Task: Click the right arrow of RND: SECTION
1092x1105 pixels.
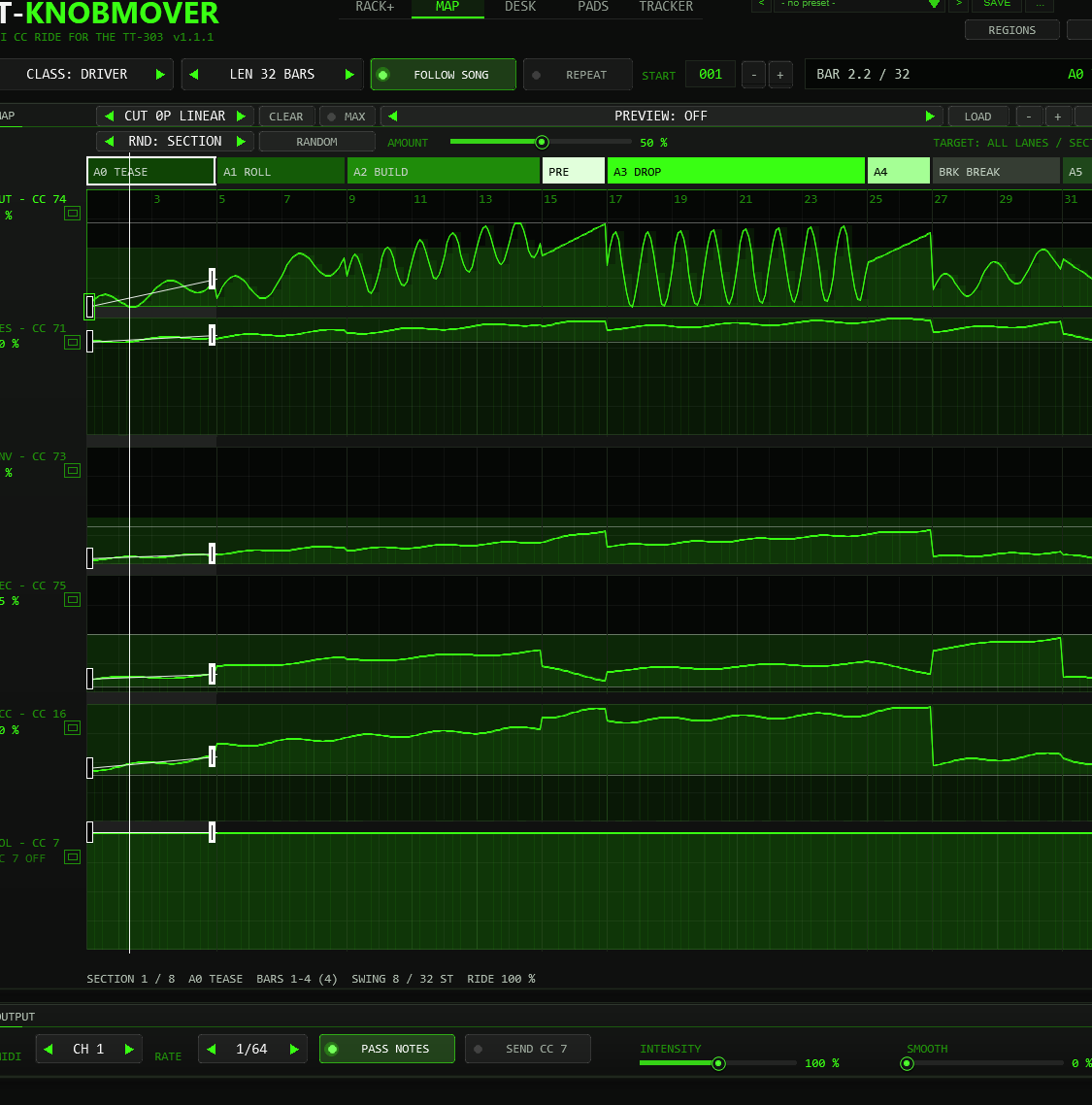Action: coord(241,142)
